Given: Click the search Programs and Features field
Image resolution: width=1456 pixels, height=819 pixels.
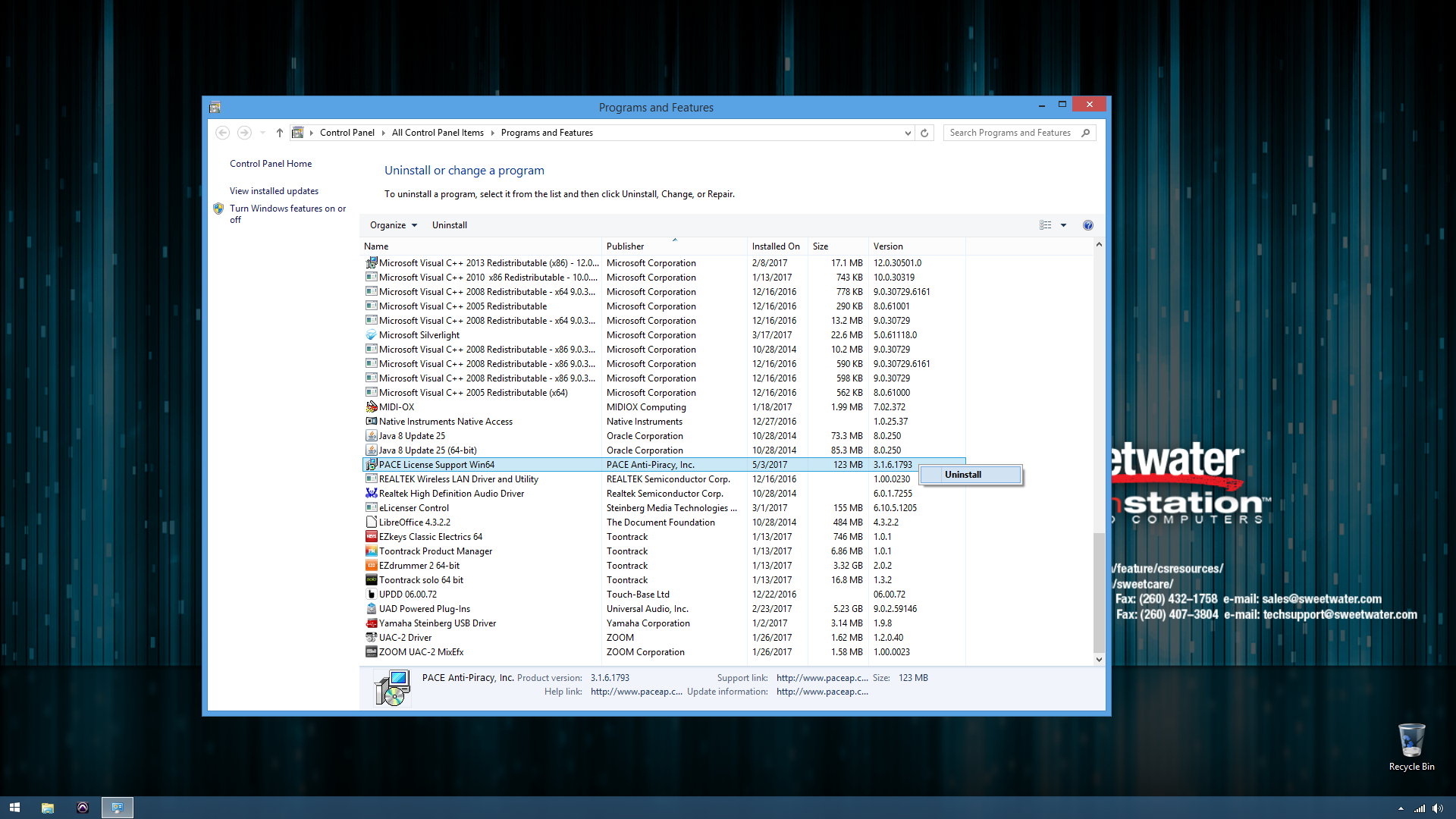Looking at the screenshot, I should pyautogui.click(x=1013, y=132).
